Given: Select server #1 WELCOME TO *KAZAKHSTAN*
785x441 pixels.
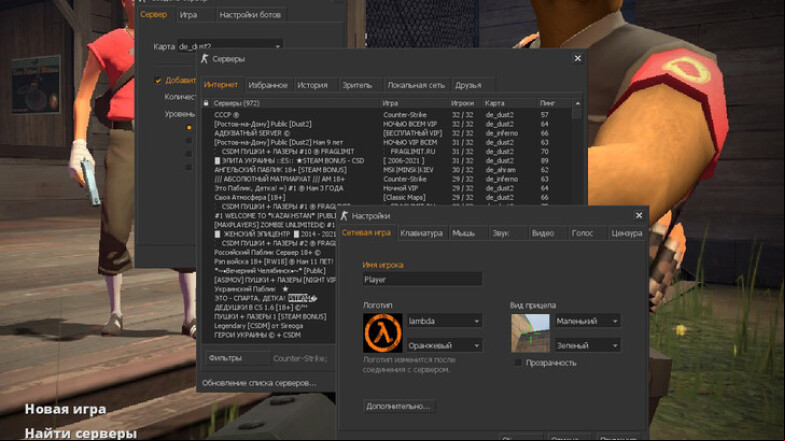Looking at the screenshot, I should [x=269, y=216].
